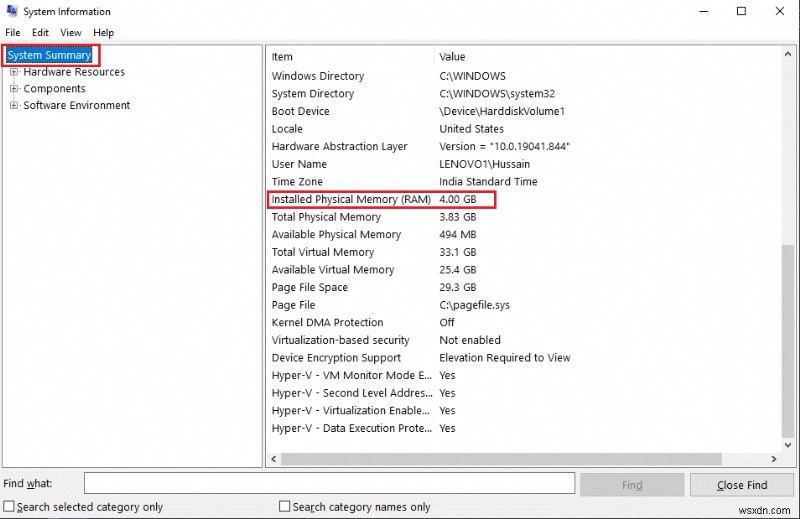Select the Device Encryption Support row
This screenshot has height=519, width=800.
(x=524, y=358)
